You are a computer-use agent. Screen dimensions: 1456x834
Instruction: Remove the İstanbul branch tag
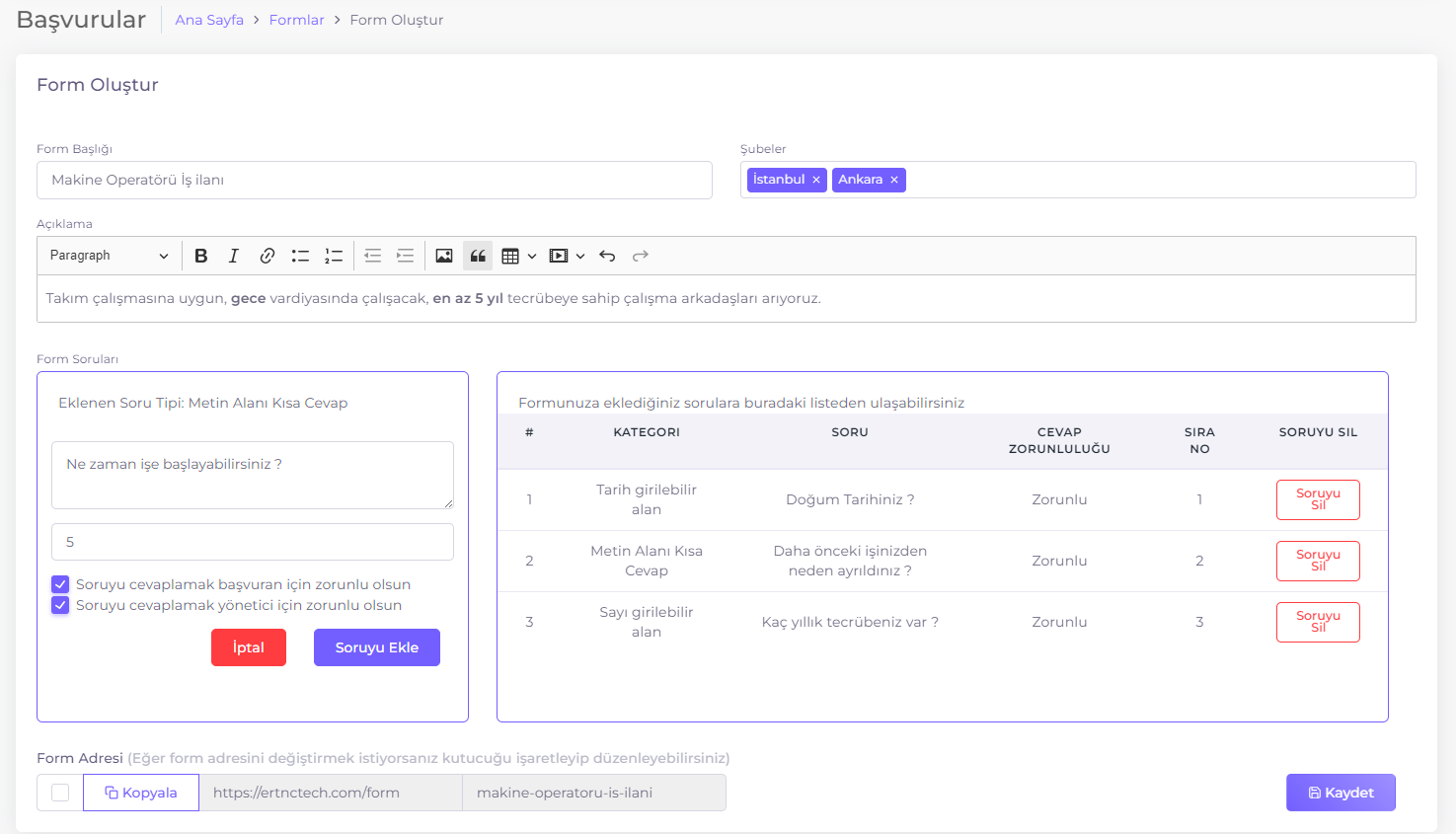[x=816, y=180]
